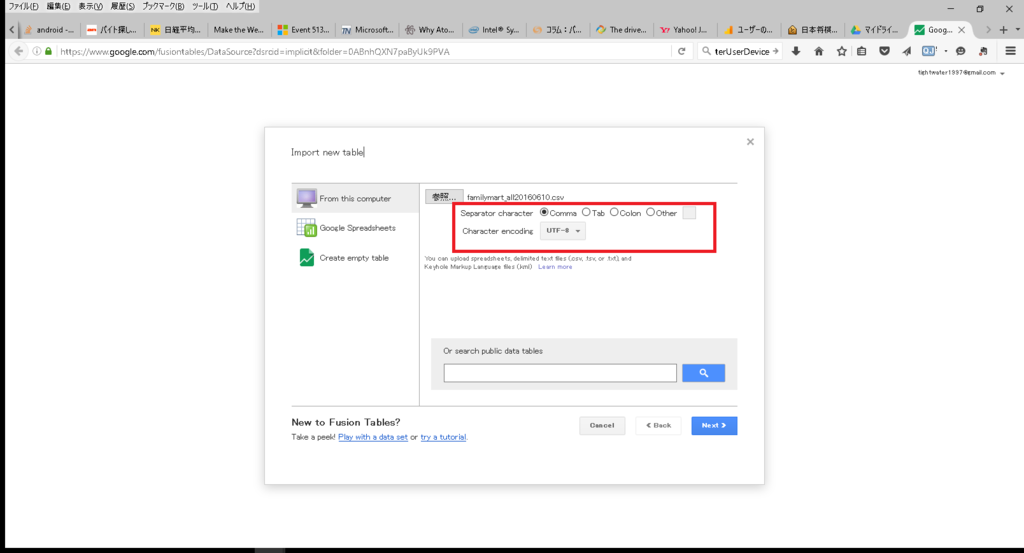Image resolution: width=1024 pixels, height=553 pixels.
Task: Click the blue search magnifier button
Action: click(x=703, y=373)
